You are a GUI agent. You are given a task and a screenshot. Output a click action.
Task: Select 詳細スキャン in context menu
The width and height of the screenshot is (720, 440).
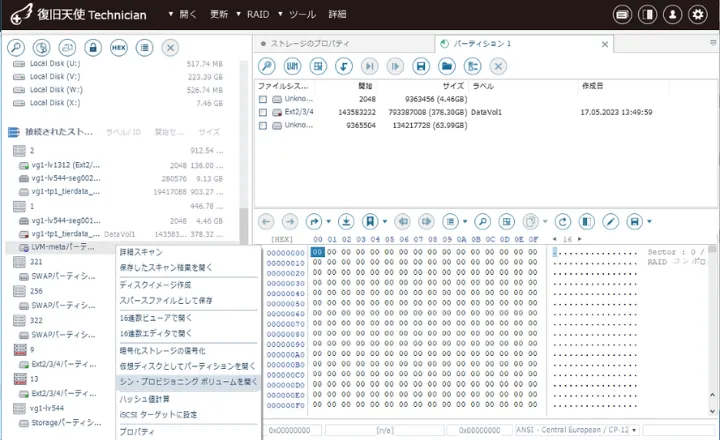141,252
